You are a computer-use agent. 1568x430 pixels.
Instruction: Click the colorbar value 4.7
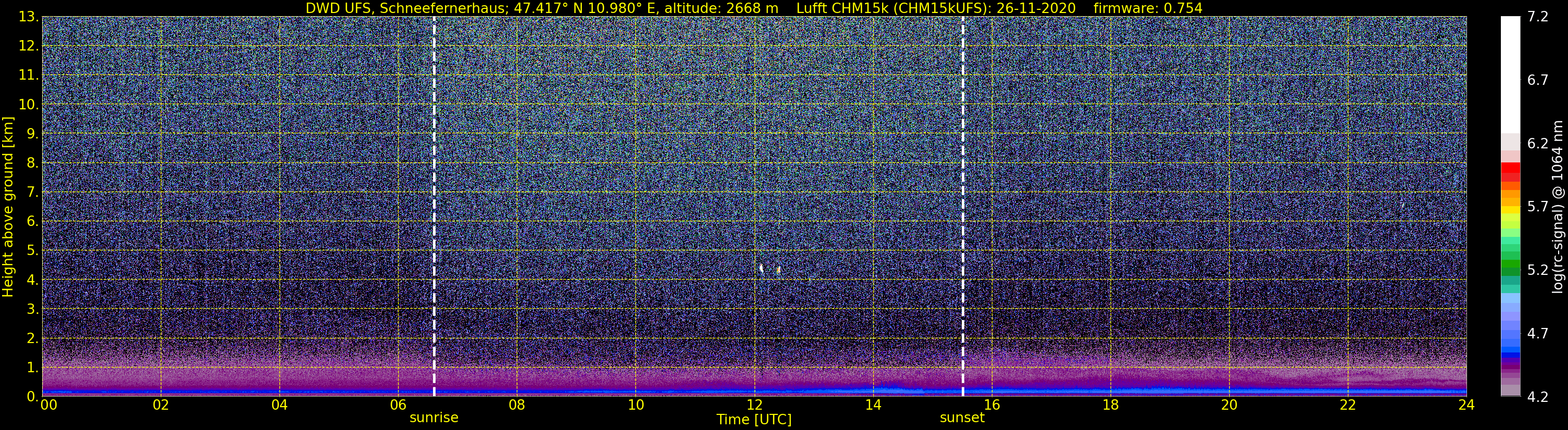tap(1538, 334)
